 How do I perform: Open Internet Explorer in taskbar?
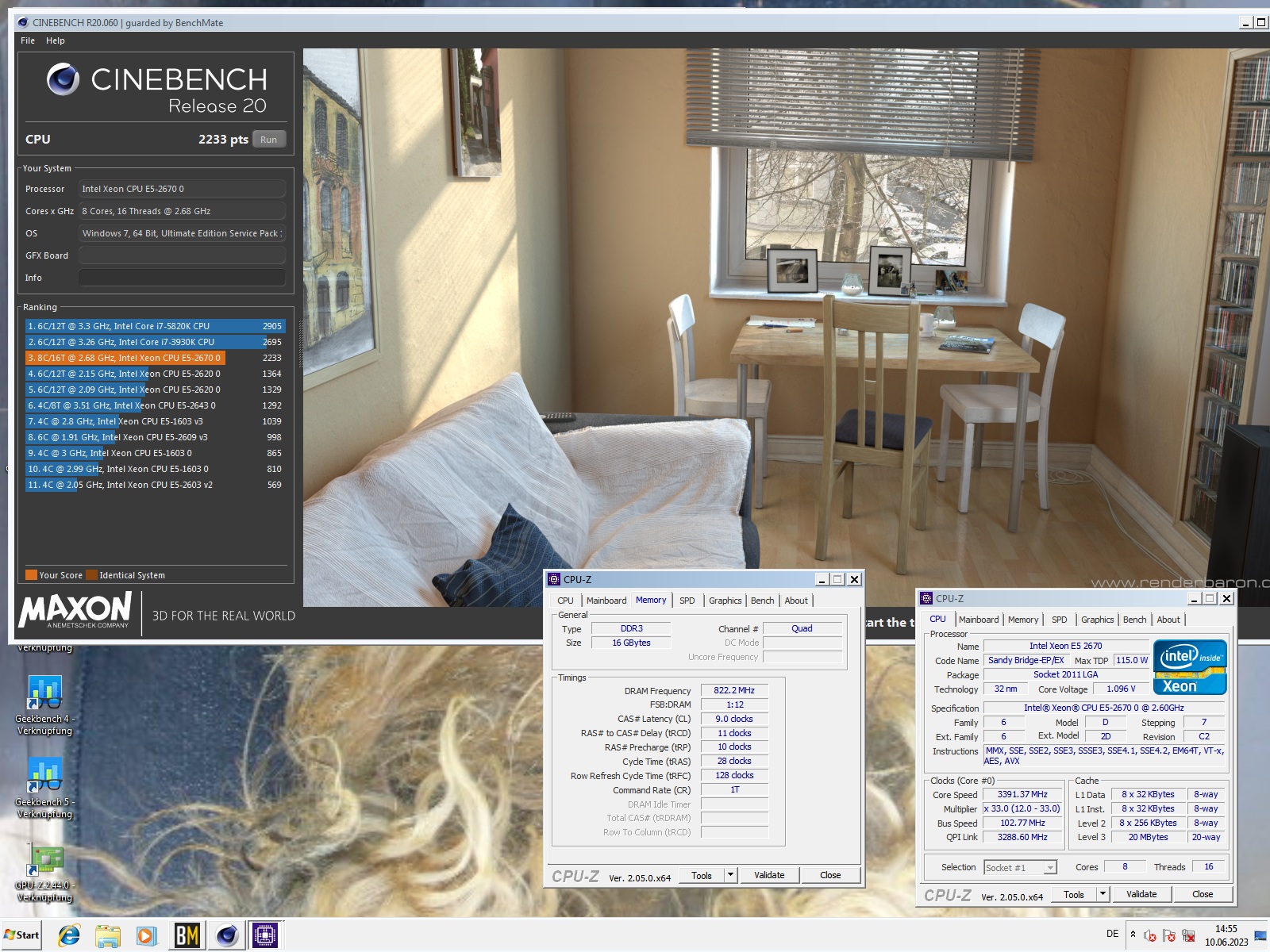69,935
